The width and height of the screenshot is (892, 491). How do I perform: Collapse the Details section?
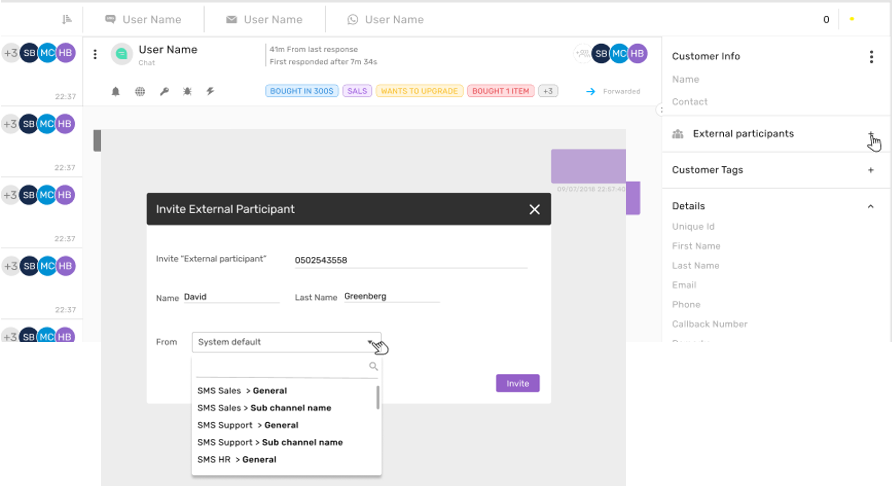pos(870,207)
